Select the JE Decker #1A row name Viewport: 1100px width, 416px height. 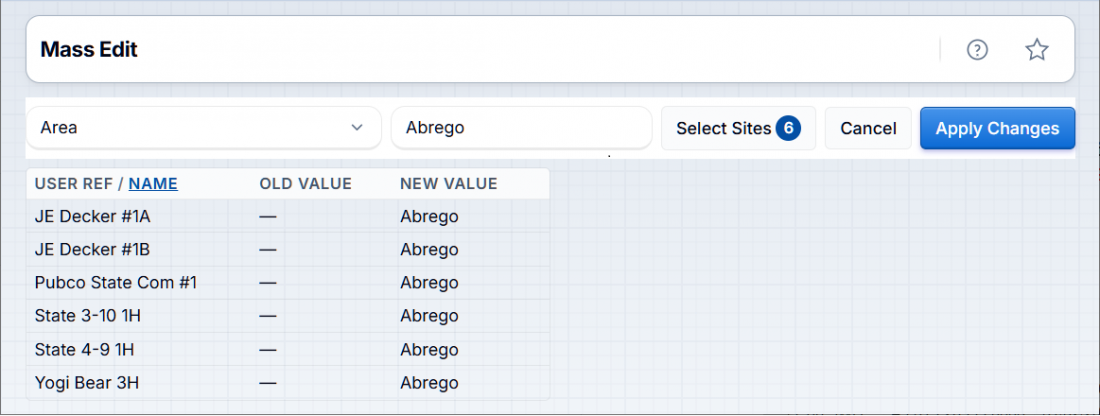pos(93,217)
